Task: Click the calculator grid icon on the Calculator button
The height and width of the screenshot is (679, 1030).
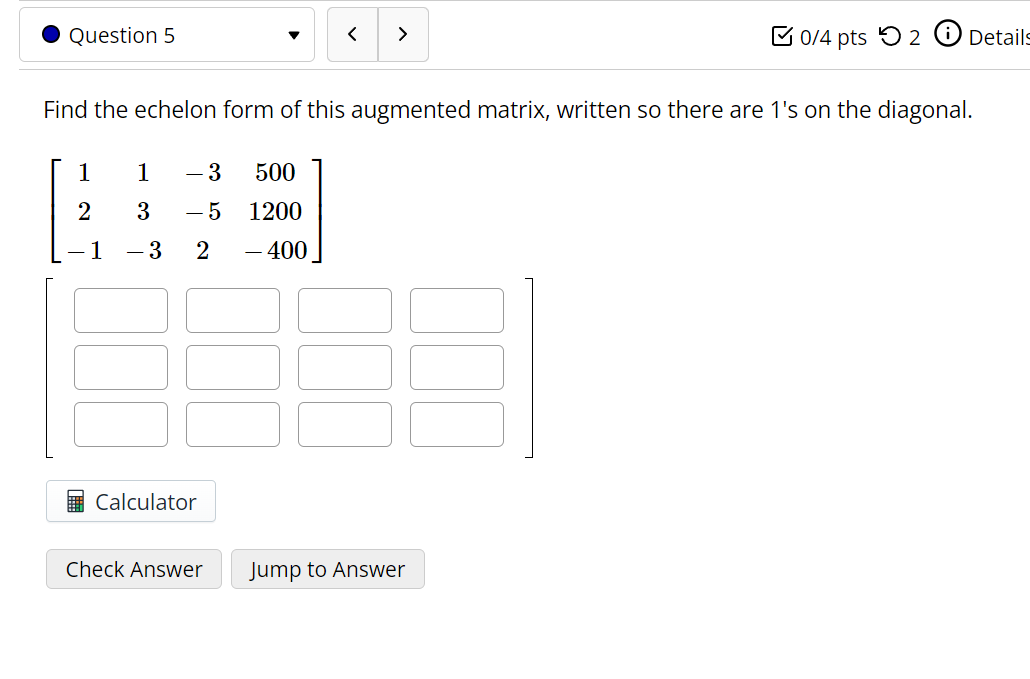Action: click(75, 501)
